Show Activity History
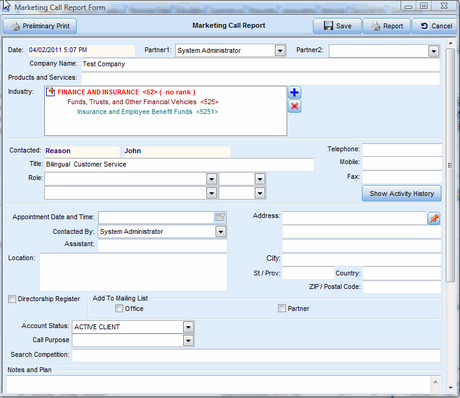This screenshot has width=460, height=398. (402, 194)
